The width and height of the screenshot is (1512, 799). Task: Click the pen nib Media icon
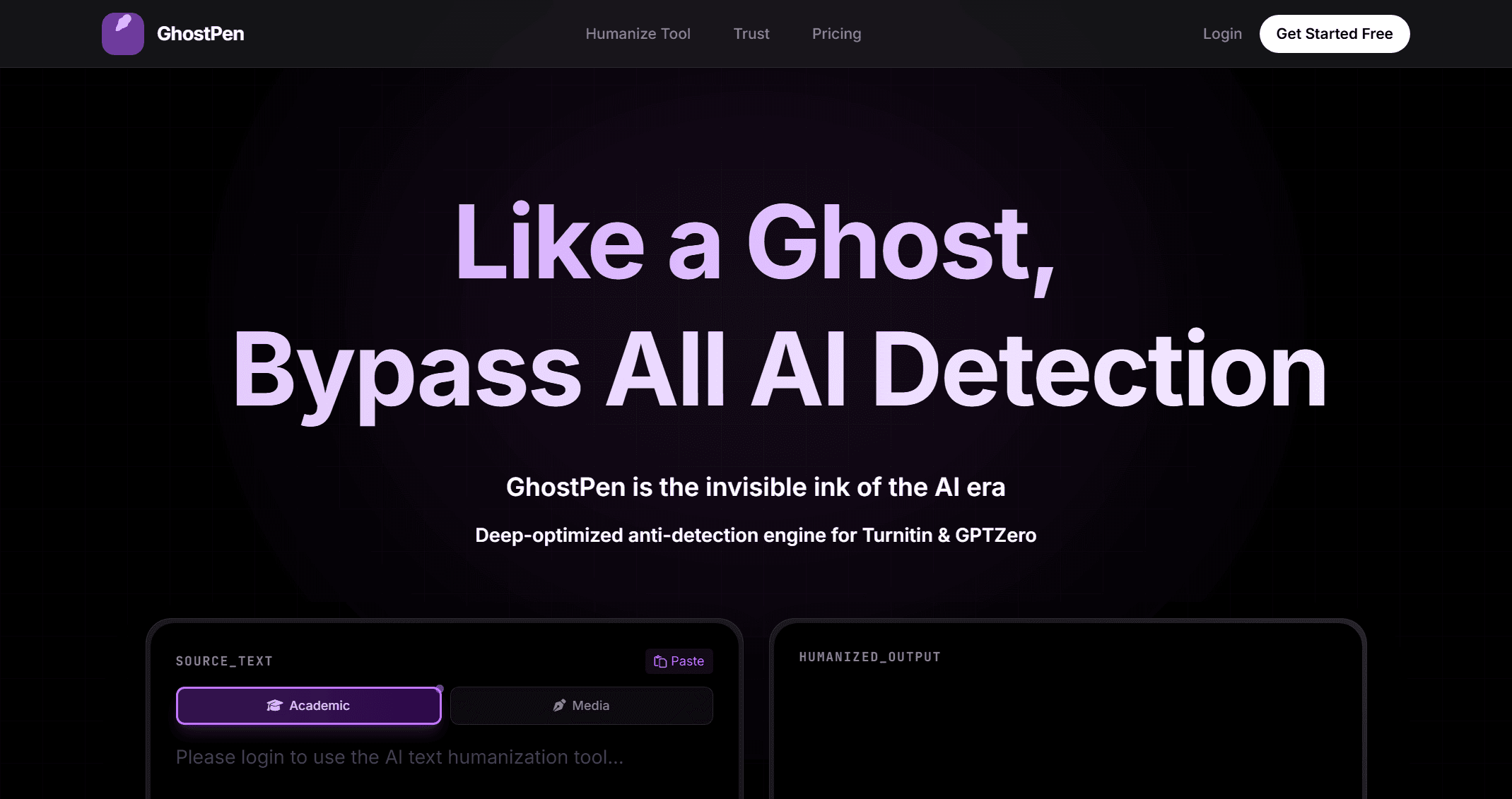559,706
